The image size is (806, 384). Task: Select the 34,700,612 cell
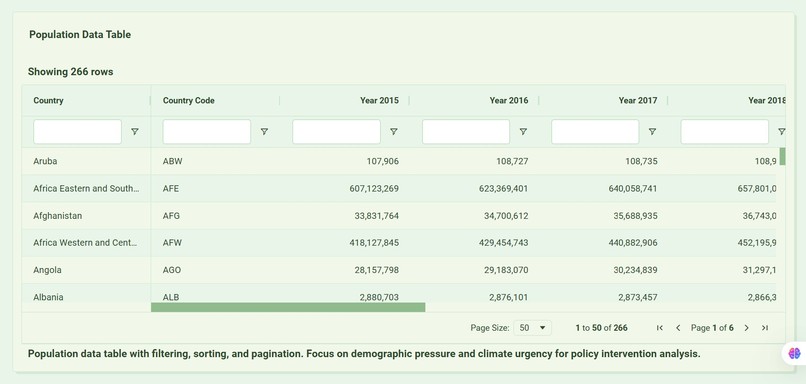(474, 216)
